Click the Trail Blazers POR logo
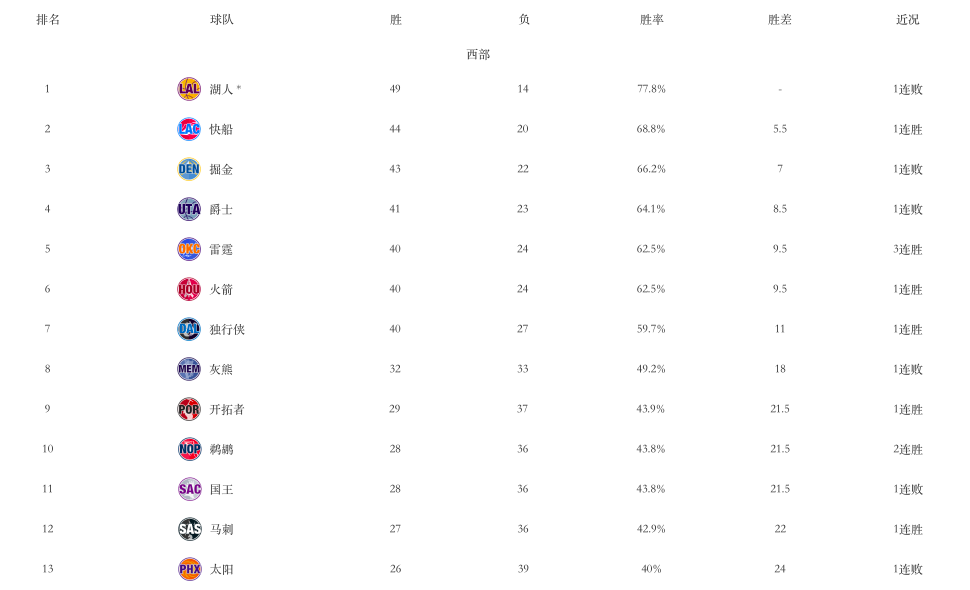This screenshot has height=590, width=970. point(189,409)
